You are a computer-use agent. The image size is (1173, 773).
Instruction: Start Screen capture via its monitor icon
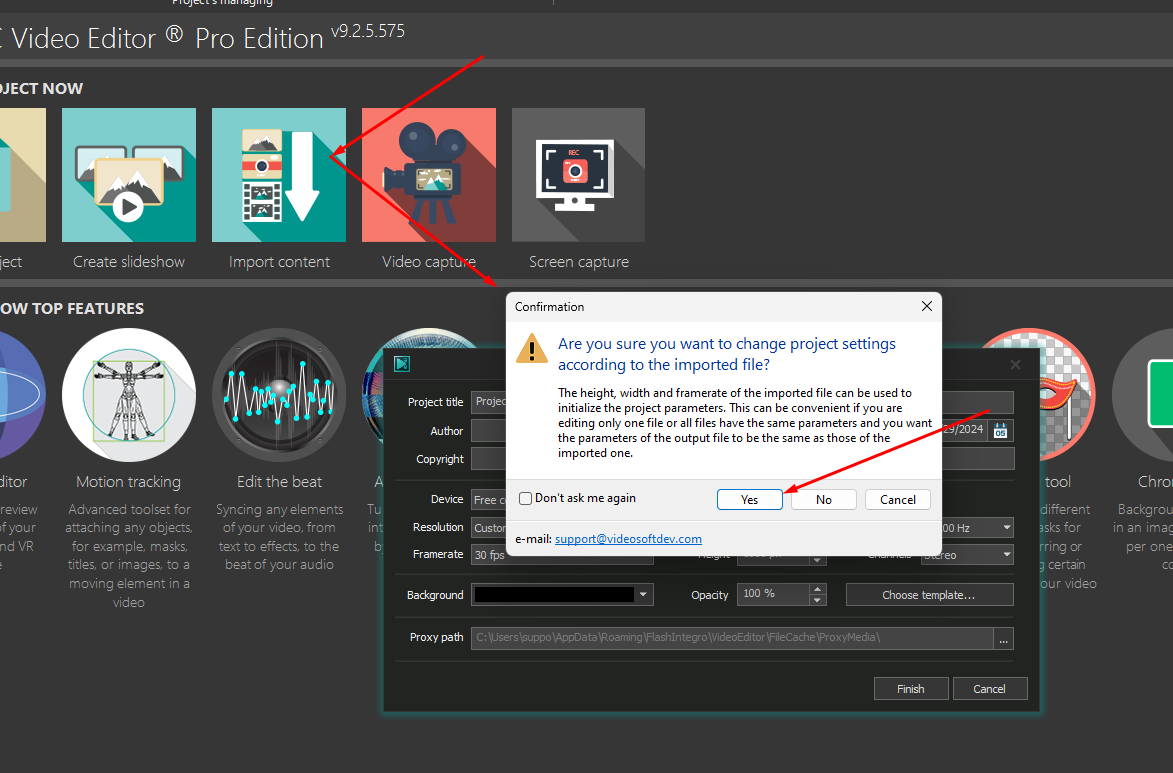coord(578,175)
